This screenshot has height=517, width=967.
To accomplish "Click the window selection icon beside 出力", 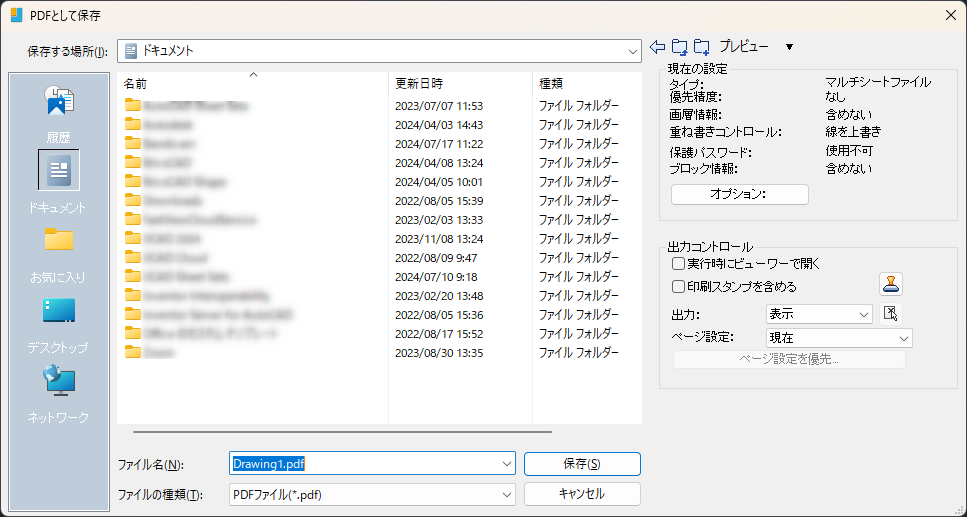I will click(891, 314).
